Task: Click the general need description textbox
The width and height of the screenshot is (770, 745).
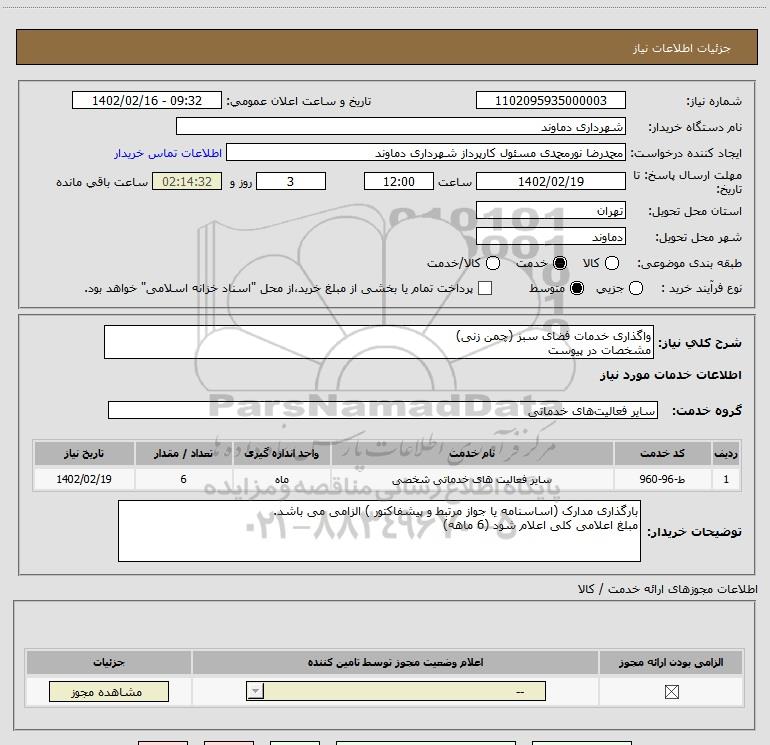Action: (x=379, y=342)
